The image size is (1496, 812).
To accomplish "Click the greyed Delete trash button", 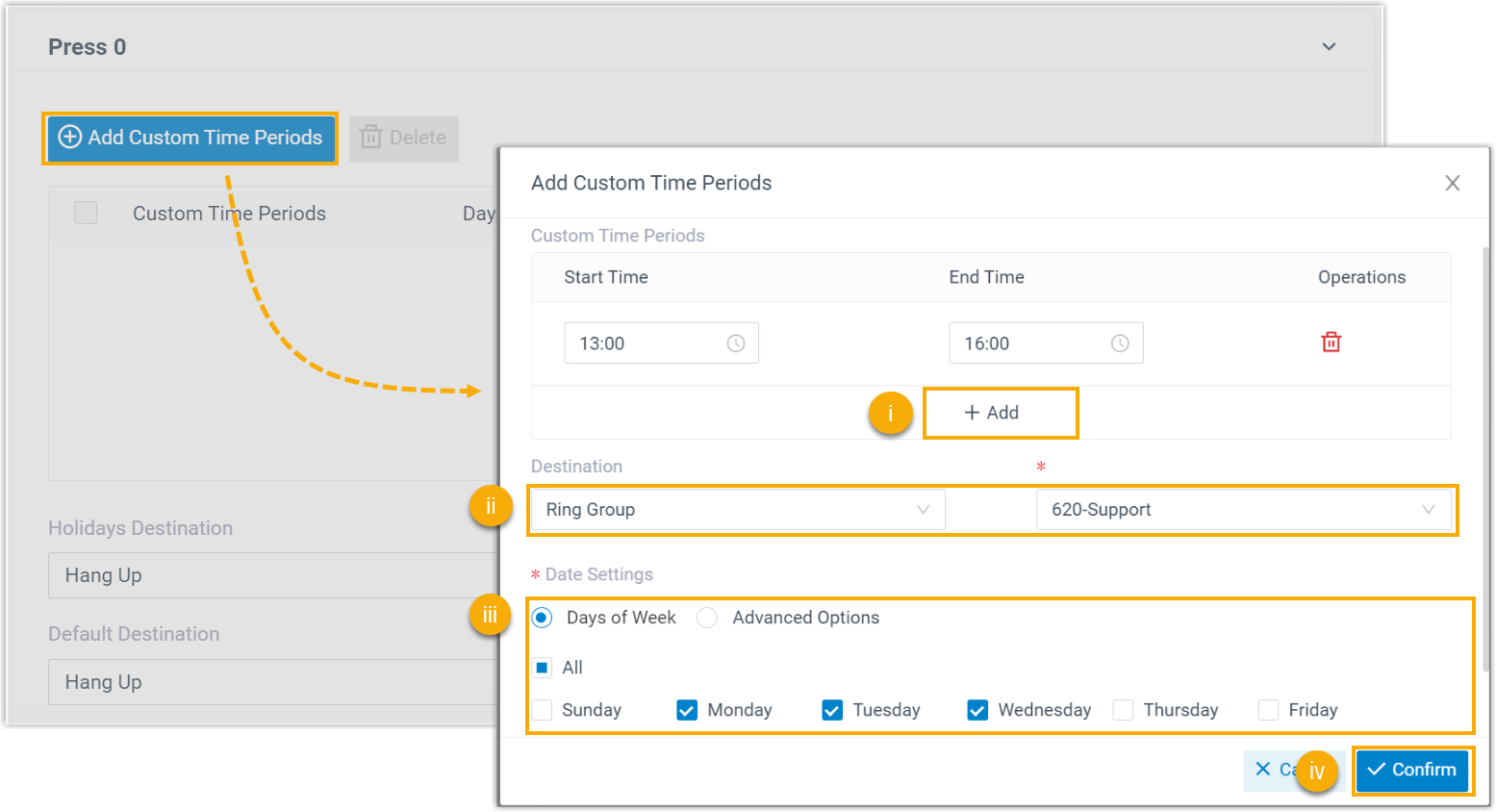I will pos(404,139).
